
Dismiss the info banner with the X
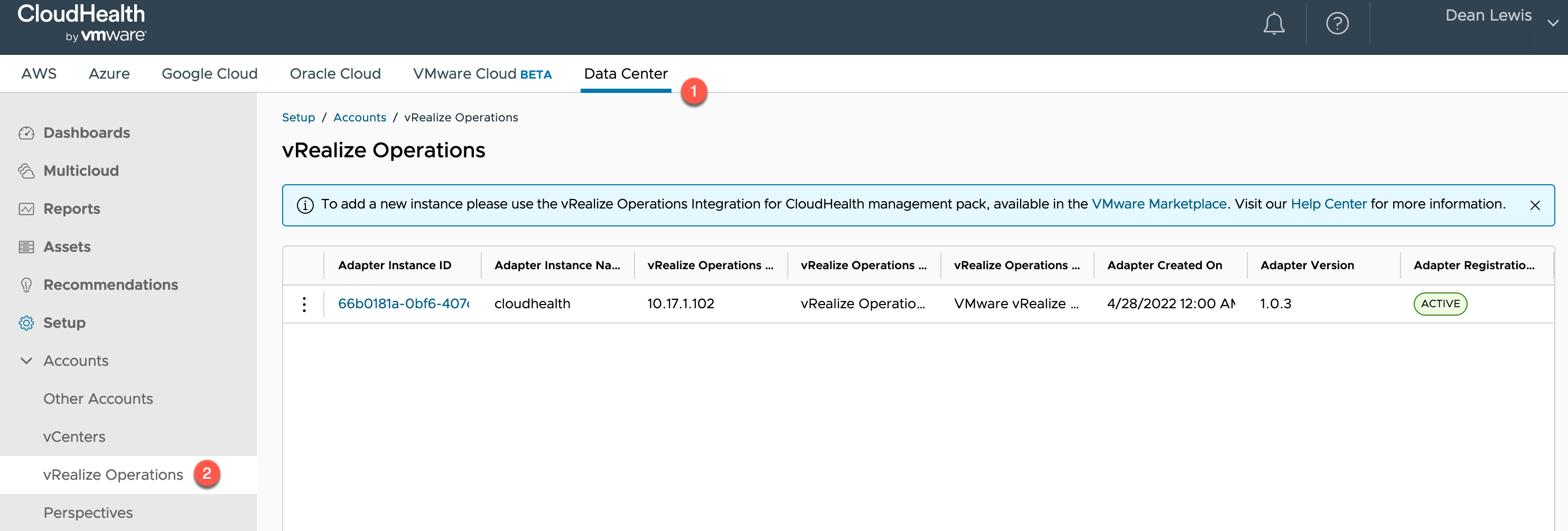1535,205
